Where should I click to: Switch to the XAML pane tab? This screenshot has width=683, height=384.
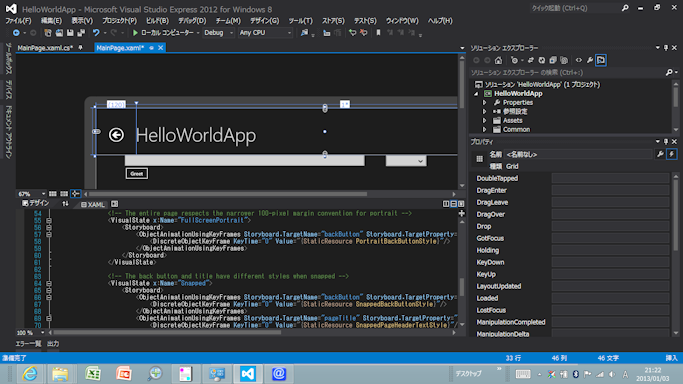(x=93, y=204)
